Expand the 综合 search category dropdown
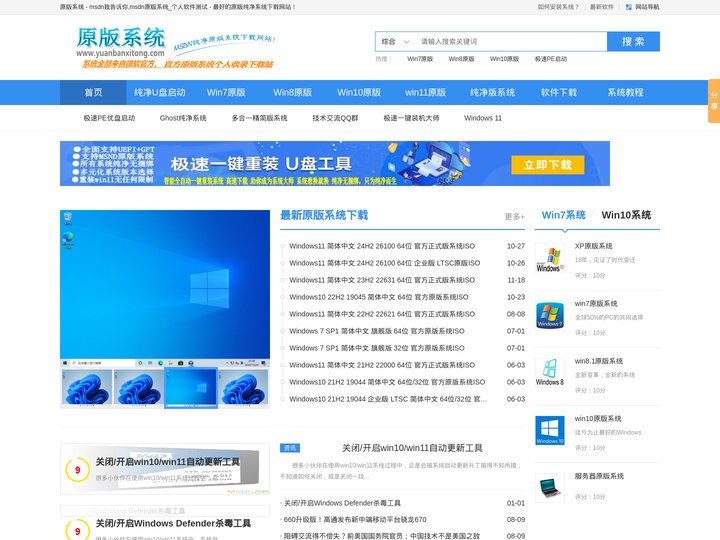 pyautogui.click(x=395, y=41)
